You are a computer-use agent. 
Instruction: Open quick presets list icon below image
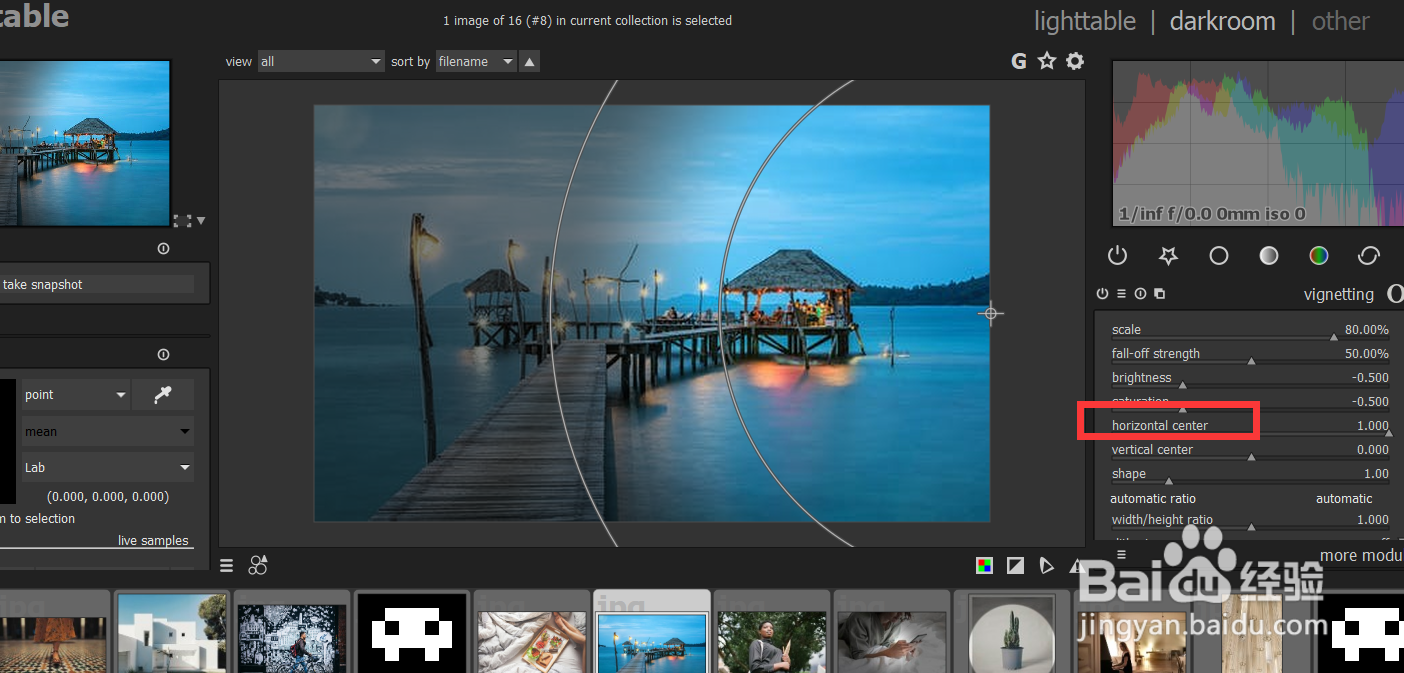click(x=227, y=566)
